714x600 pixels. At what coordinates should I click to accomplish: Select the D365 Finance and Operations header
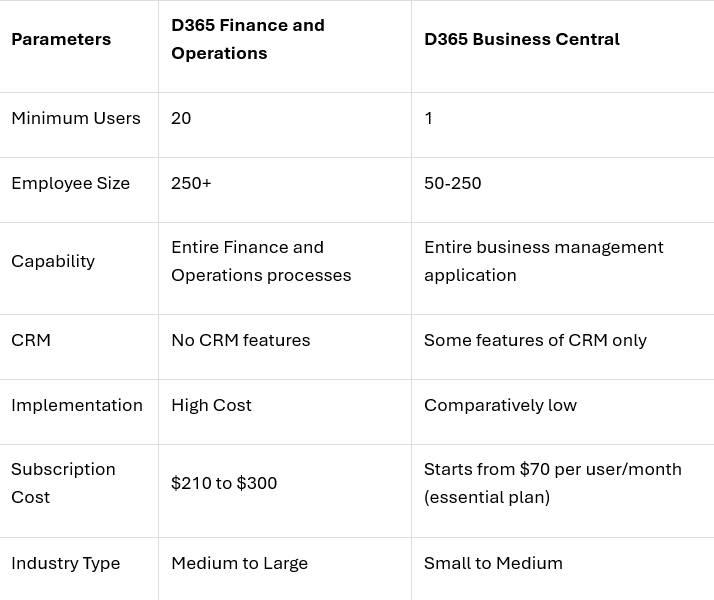click(248, 39)
